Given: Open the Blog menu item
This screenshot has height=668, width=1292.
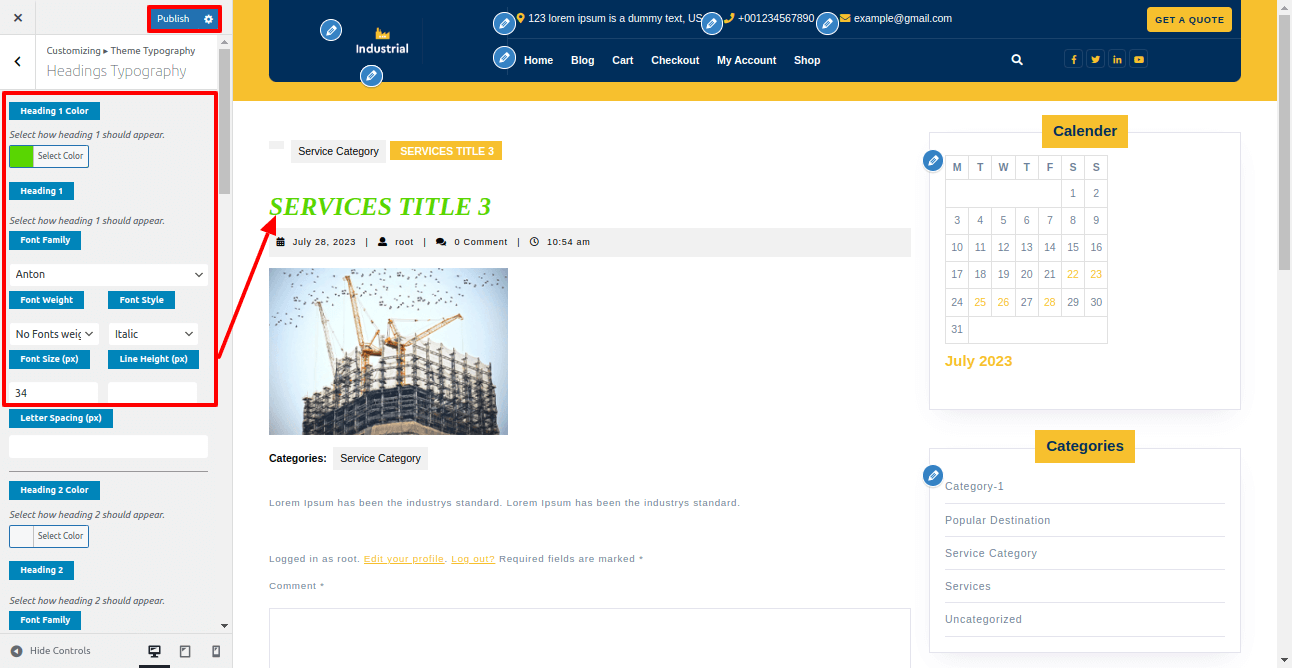Looking at the screenshot, I should tap(582, 60).
